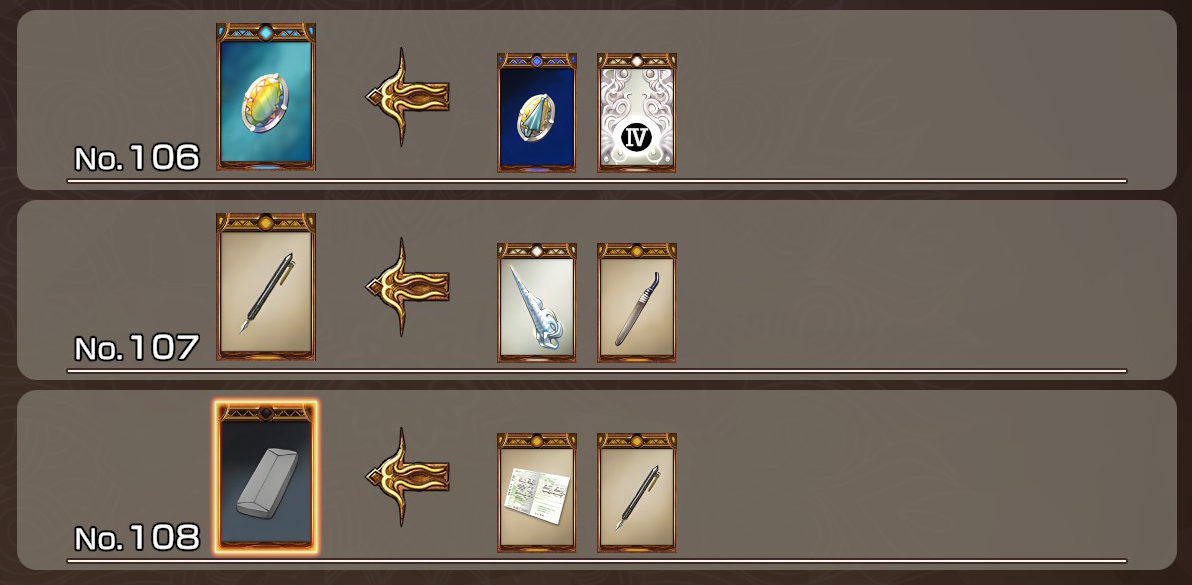Click the dark blue gem ingredient card
This screenshot has height=585, width=1192.
click(x=537, y=112)
